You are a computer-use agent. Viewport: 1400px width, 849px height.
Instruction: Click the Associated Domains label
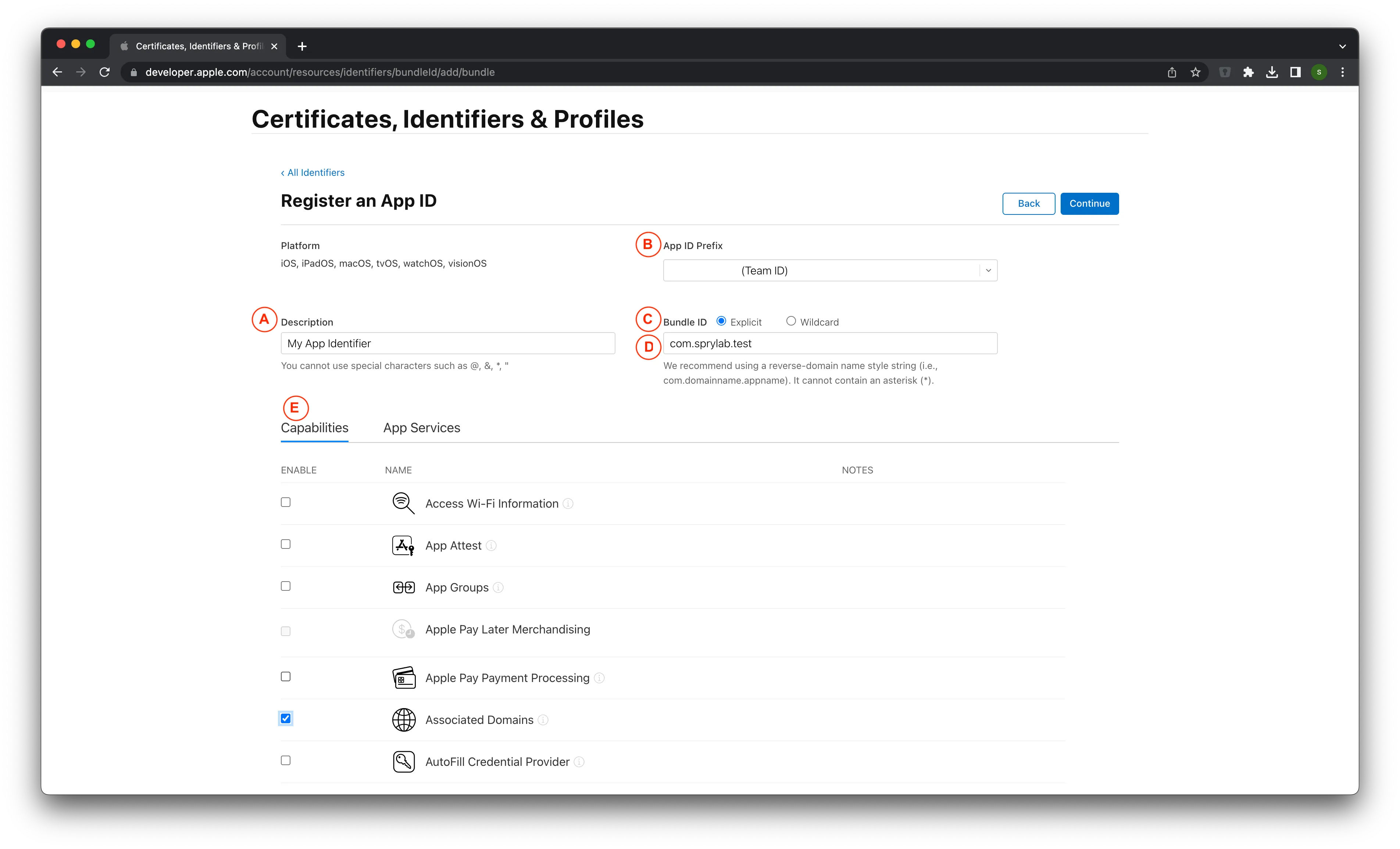(x=479, y=721)
